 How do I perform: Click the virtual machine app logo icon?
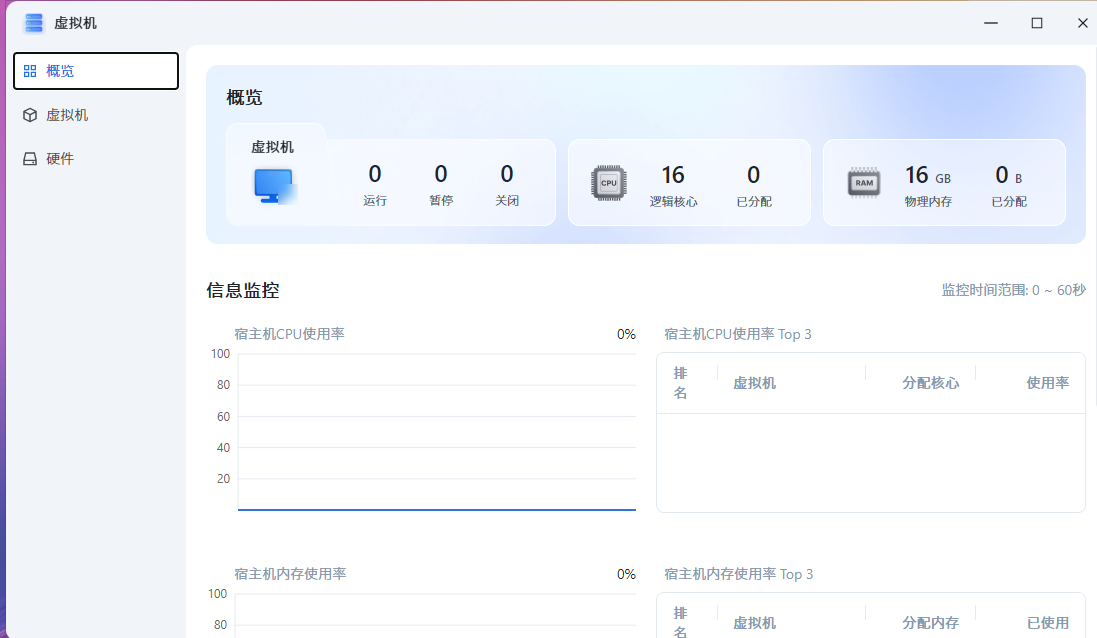click(34, 23)
